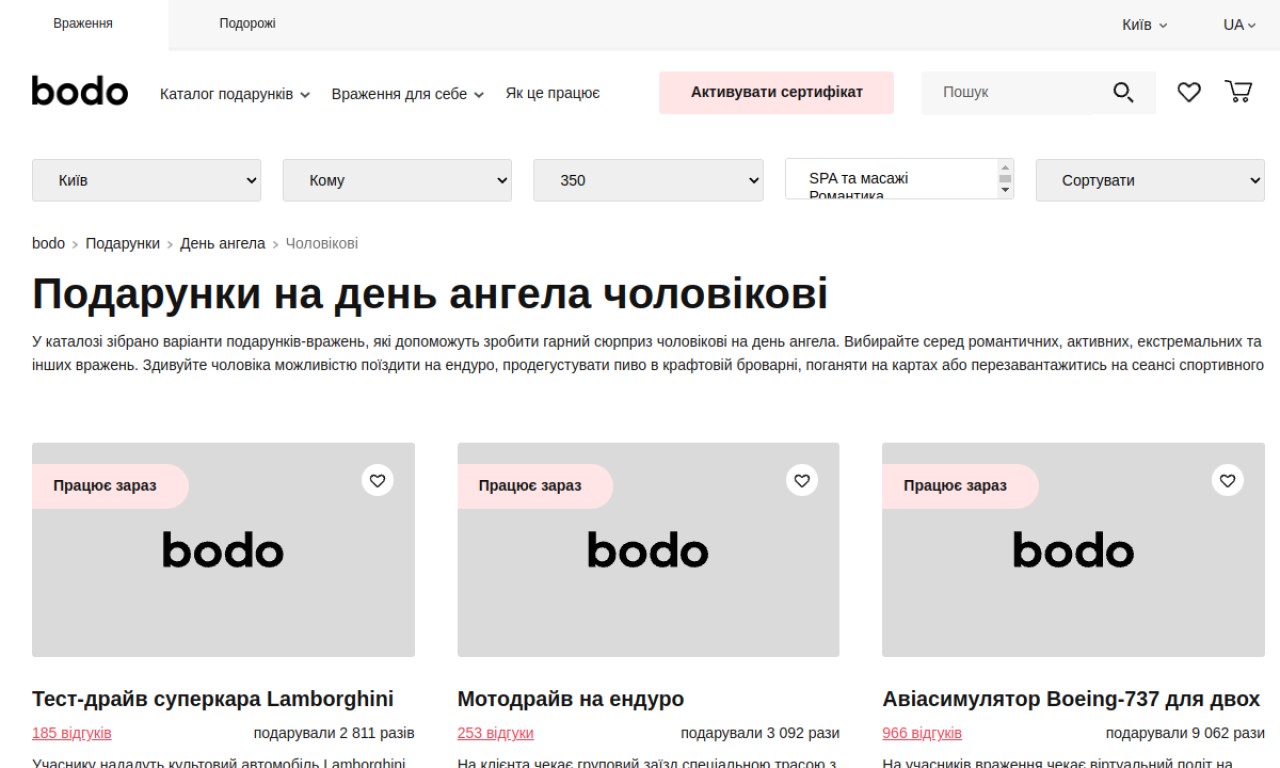Click scroll-down arrow in category listbox

(x=1005, y=190)
